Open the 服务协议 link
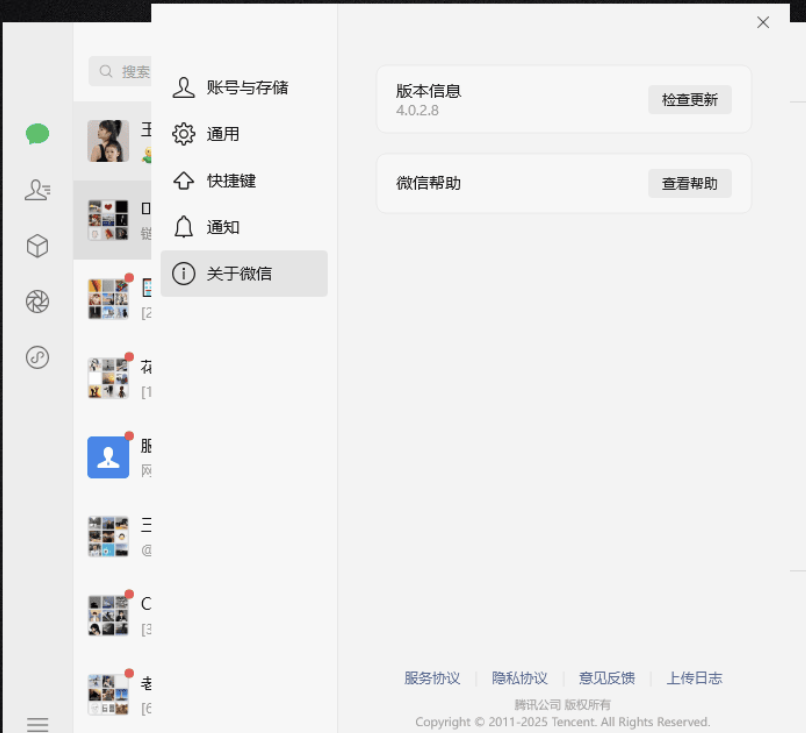806x733 pixels. (x=432, y=678)
